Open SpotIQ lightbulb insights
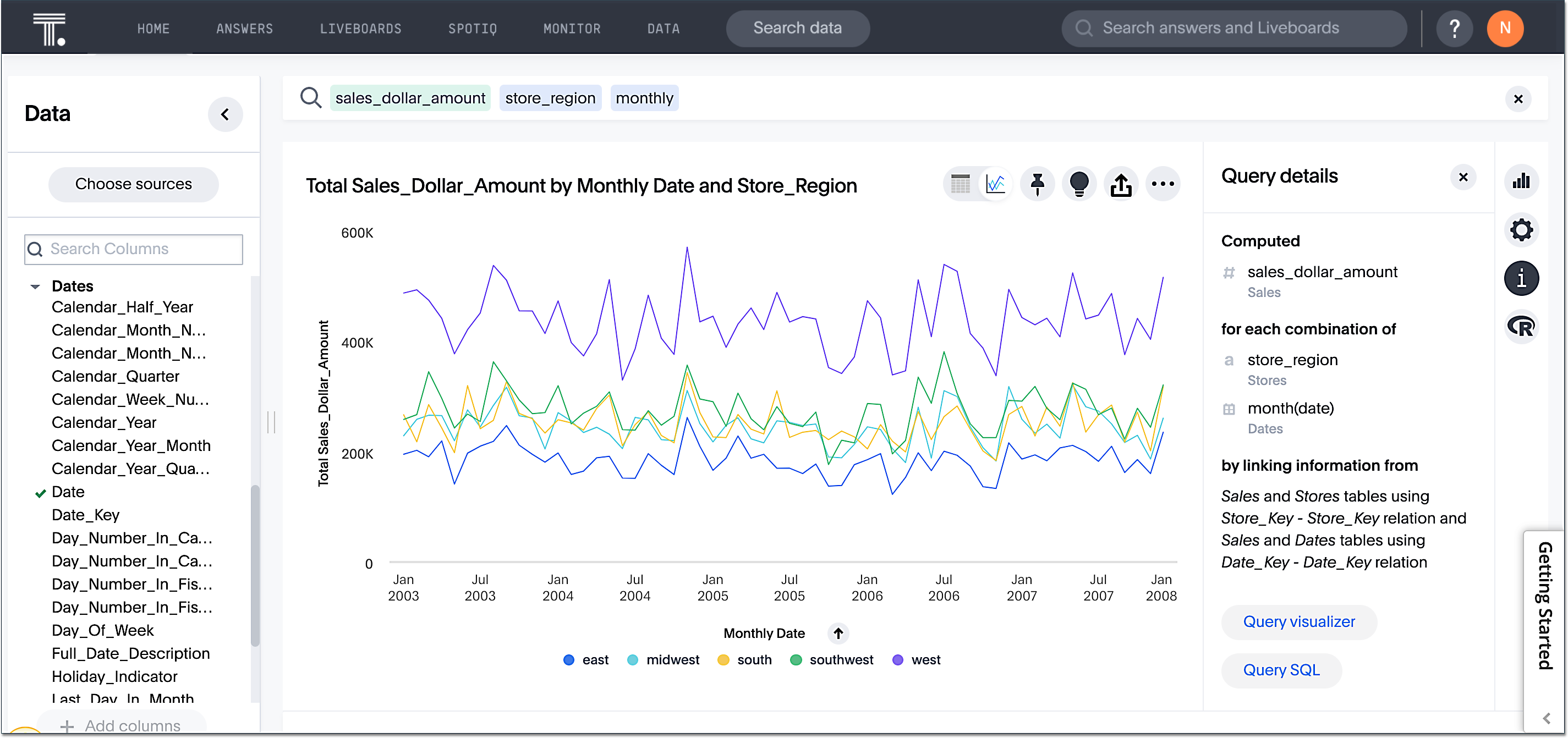 point(1078,184)
